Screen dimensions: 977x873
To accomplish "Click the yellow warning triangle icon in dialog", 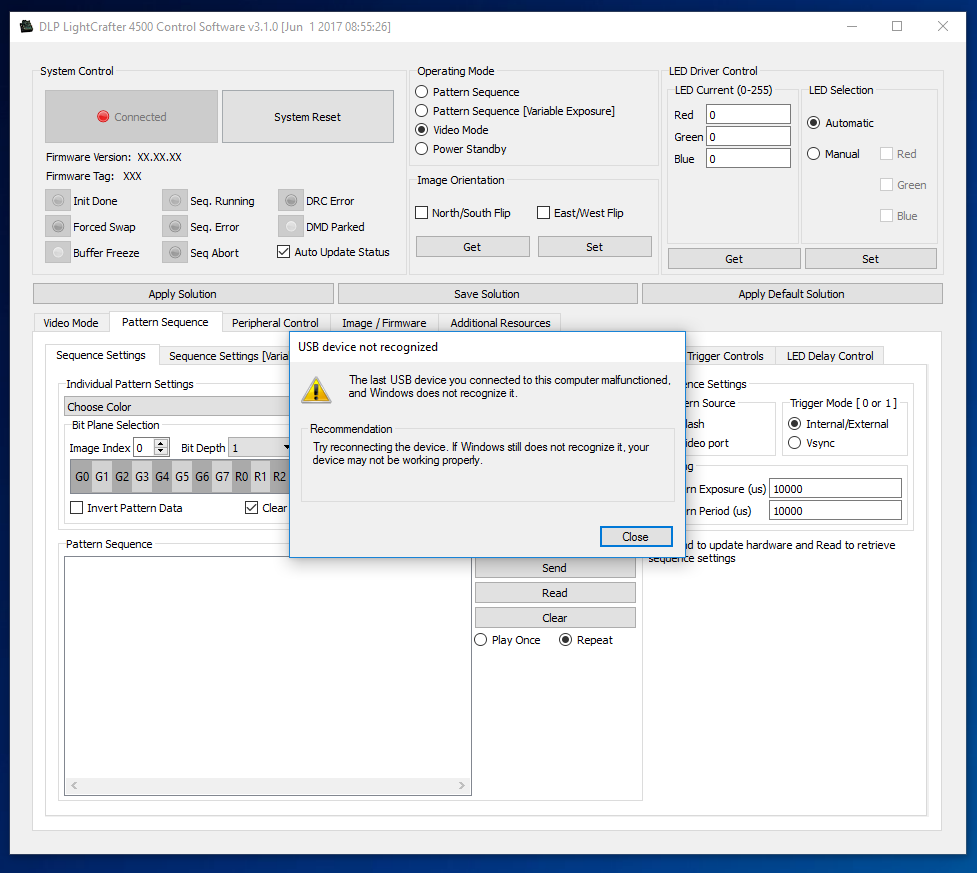I will tap(316, 389).
